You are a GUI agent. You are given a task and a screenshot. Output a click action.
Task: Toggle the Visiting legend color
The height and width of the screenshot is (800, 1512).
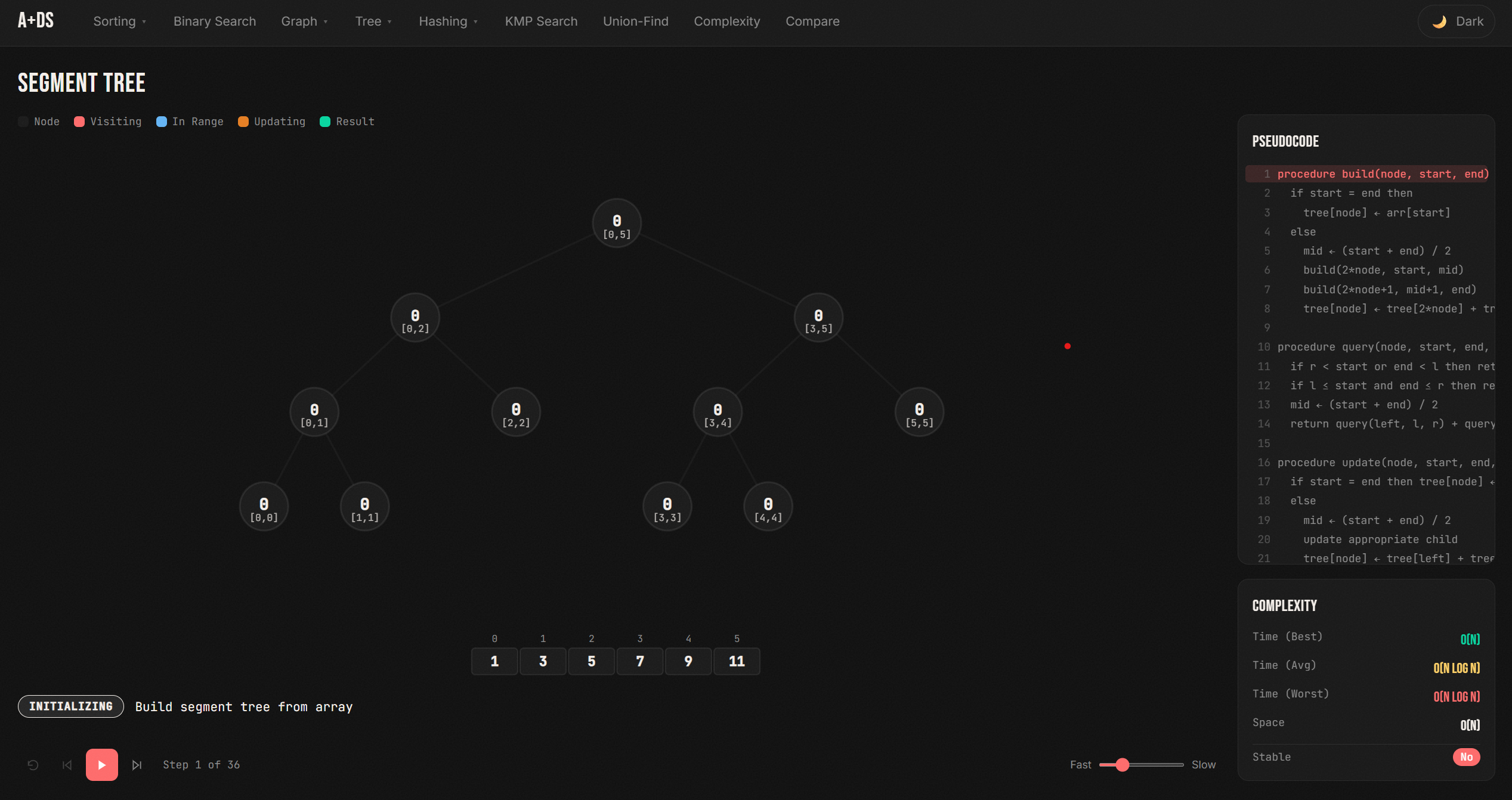coord(78,122)
